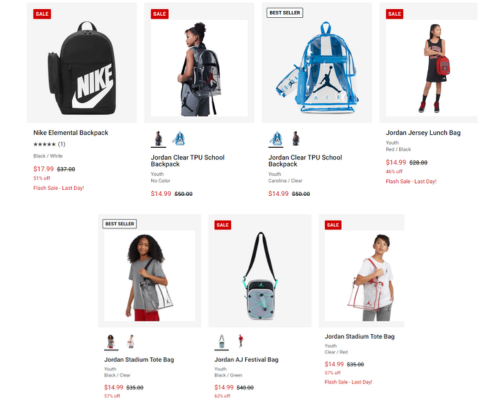Screen dimensions: 500x400
Task: Select the No Color swatch under second product
Action: pyautogui.click(x=158, y=139)
